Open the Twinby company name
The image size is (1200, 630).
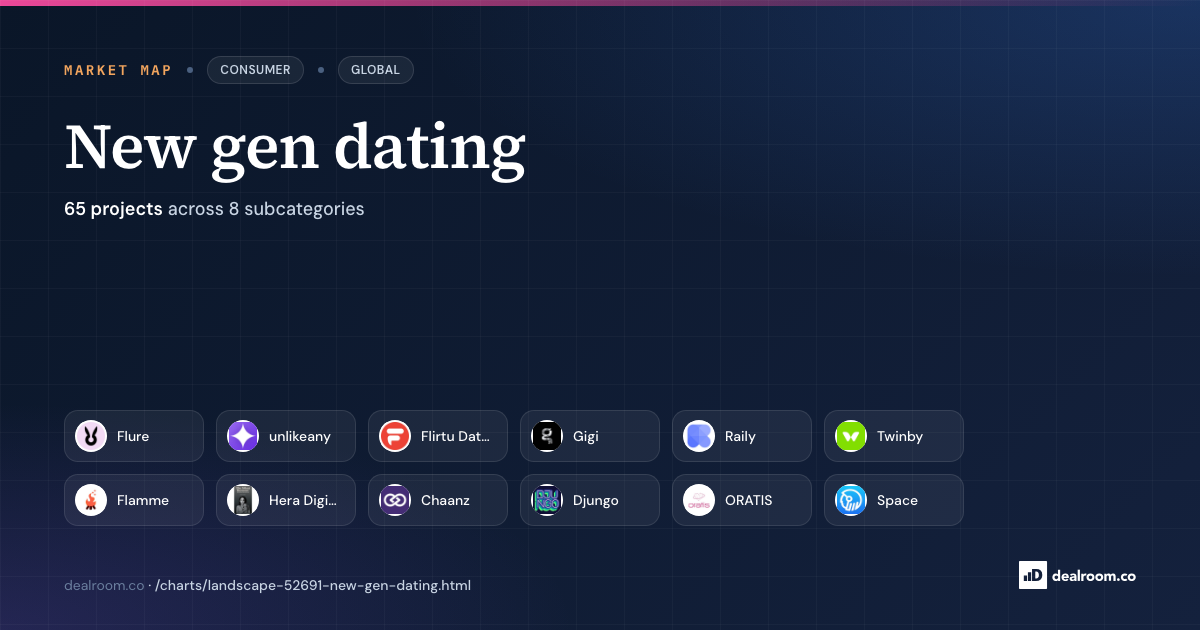[900, 437]
